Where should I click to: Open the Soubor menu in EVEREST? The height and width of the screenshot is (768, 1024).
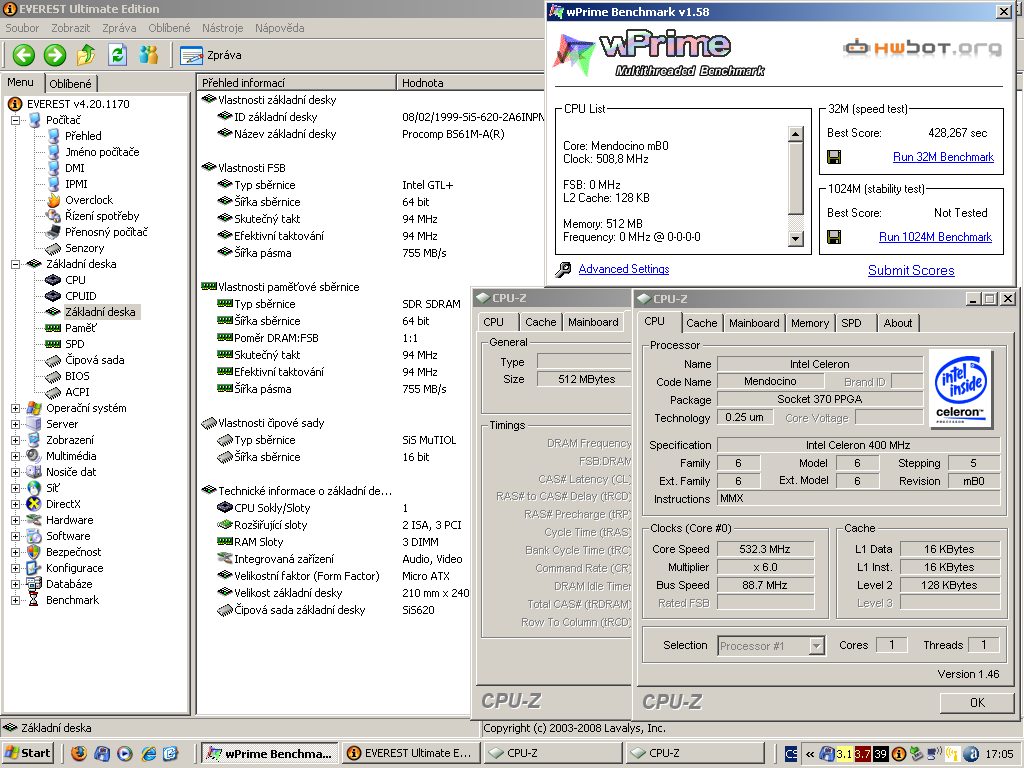coord(22,28)
